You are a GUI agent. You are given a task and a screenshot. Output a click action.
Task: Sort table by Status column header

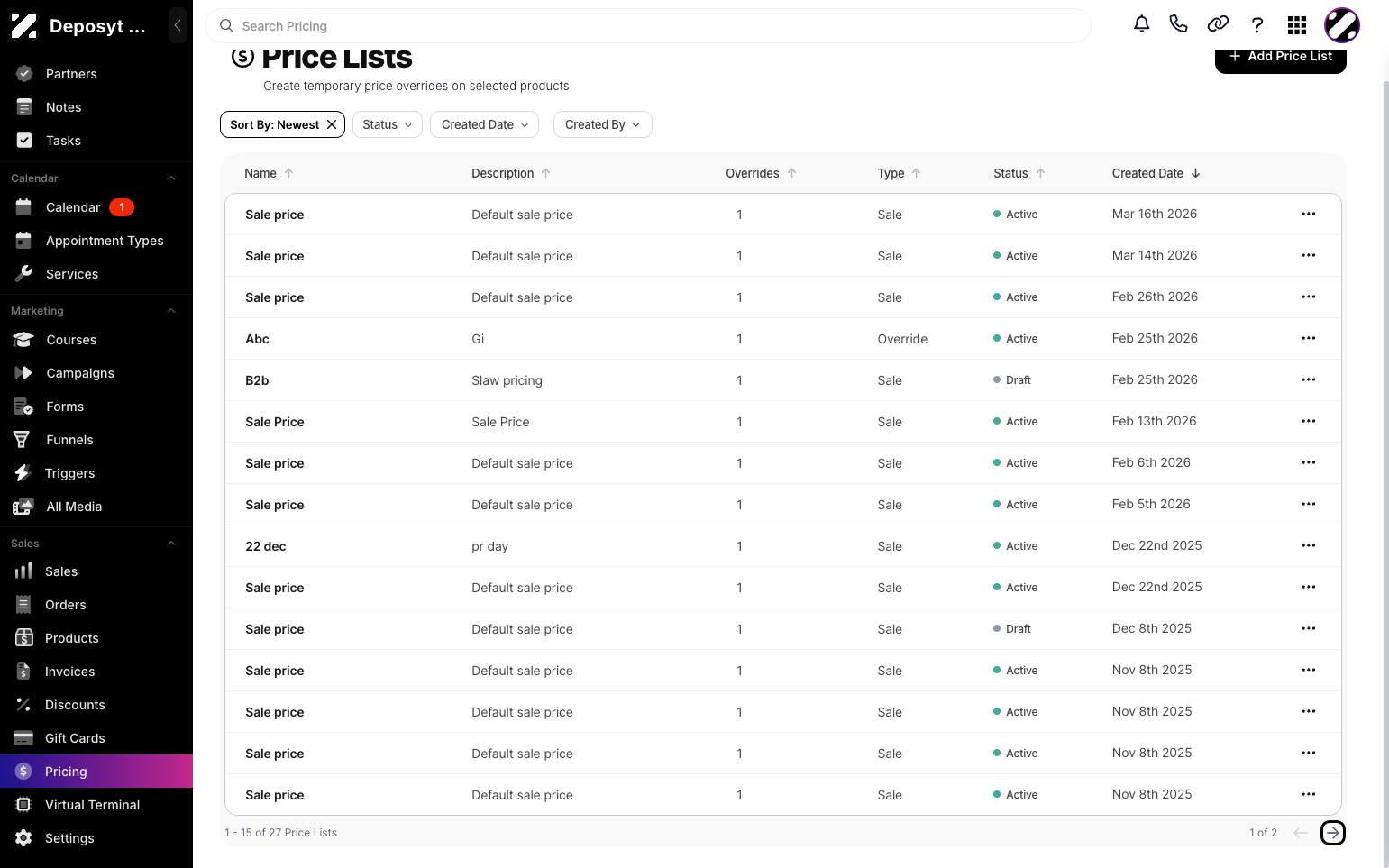(1019, 173)
